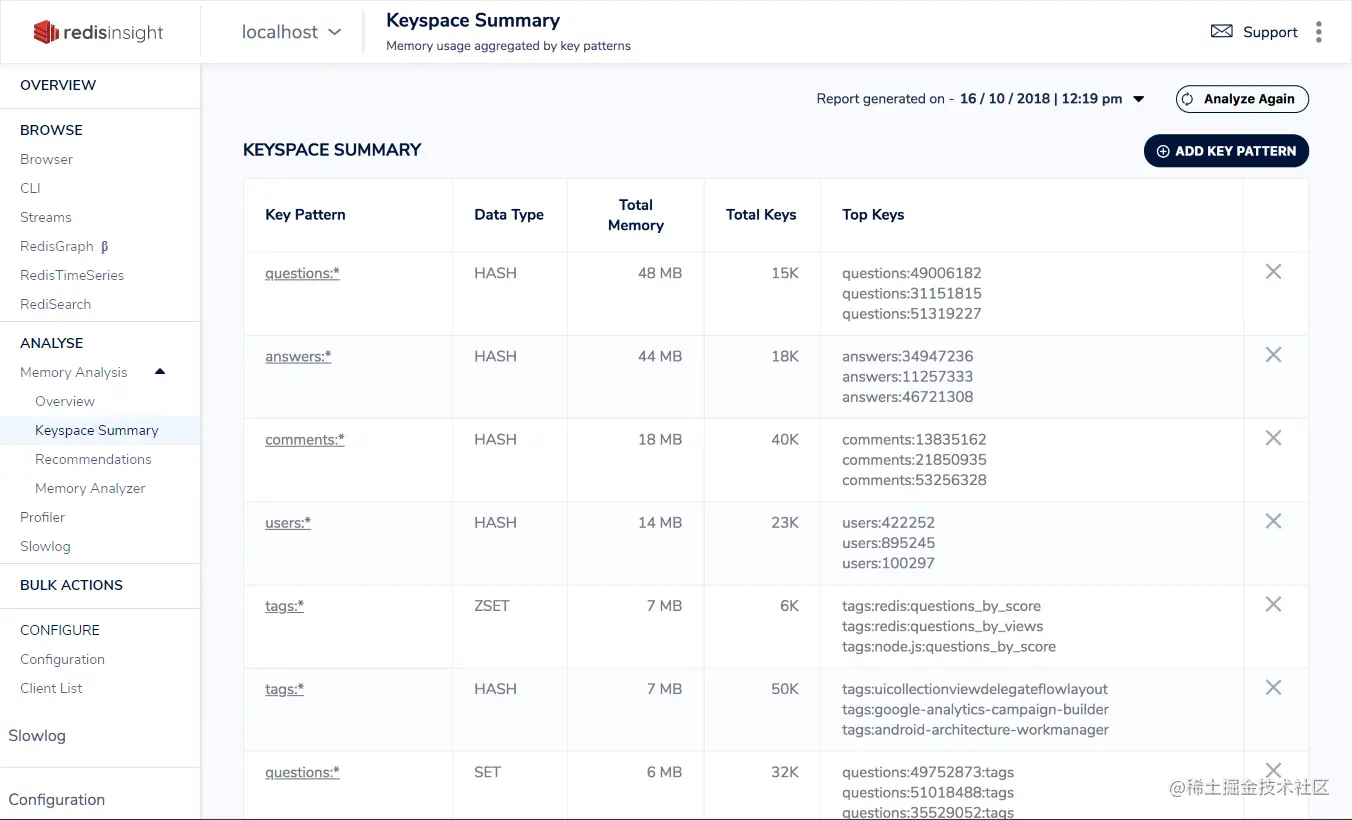Screen dimensions: 1352x820
Task: Click top key users:422252
Action: pyautogui.click(x=888, y=522)
